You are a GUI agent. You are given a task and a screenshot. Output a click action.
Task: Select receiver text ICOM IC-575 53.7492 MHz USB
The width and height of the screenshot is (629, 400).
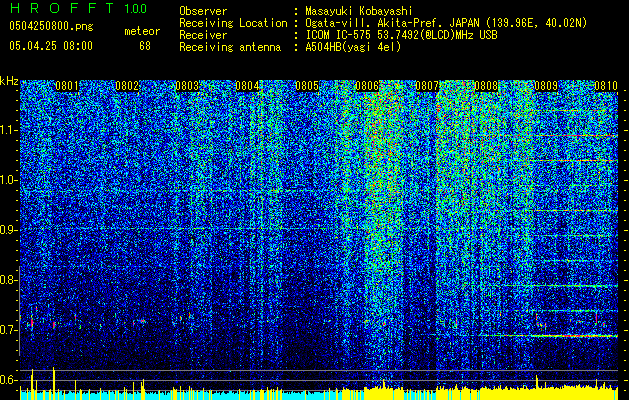401,35
